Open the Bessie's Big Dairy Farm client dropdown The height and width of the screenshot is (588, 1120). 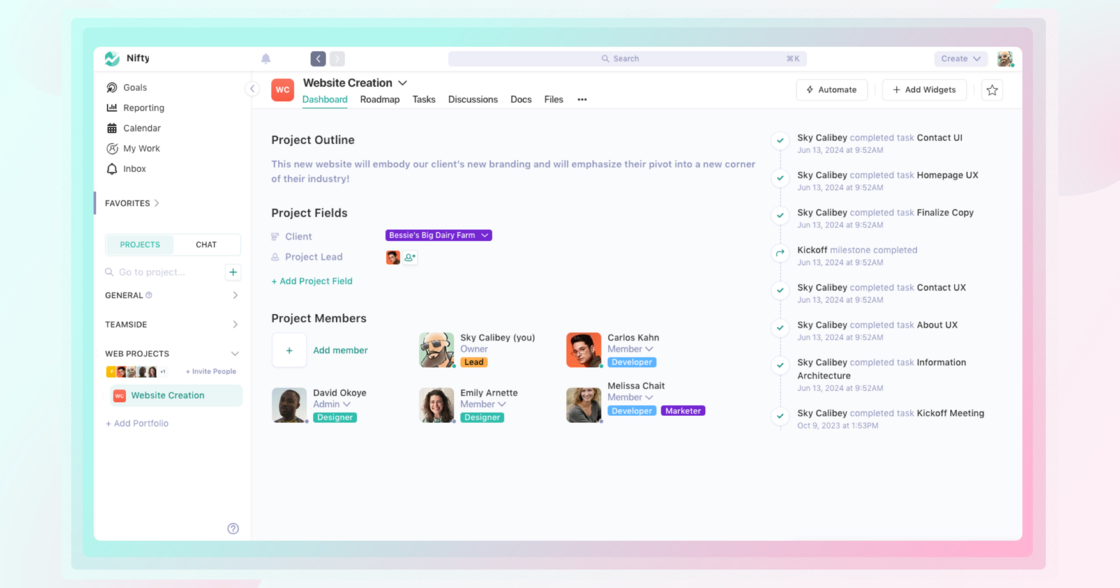pos(438,236)
